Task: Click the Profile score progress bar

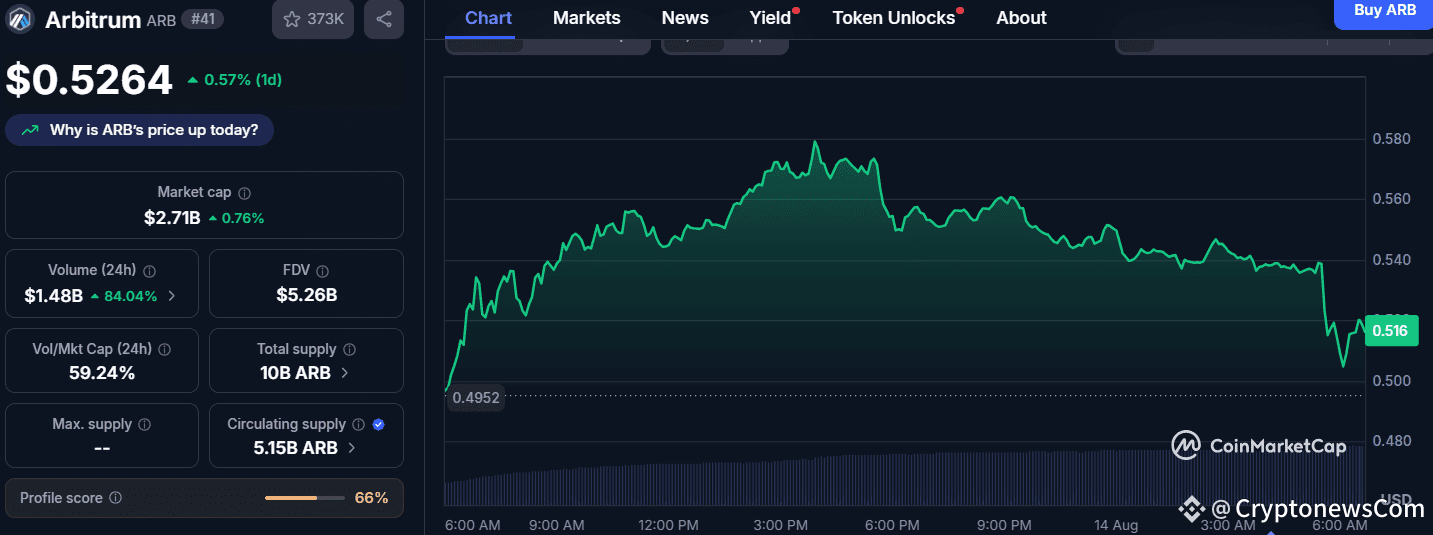Action: (305, 498)
